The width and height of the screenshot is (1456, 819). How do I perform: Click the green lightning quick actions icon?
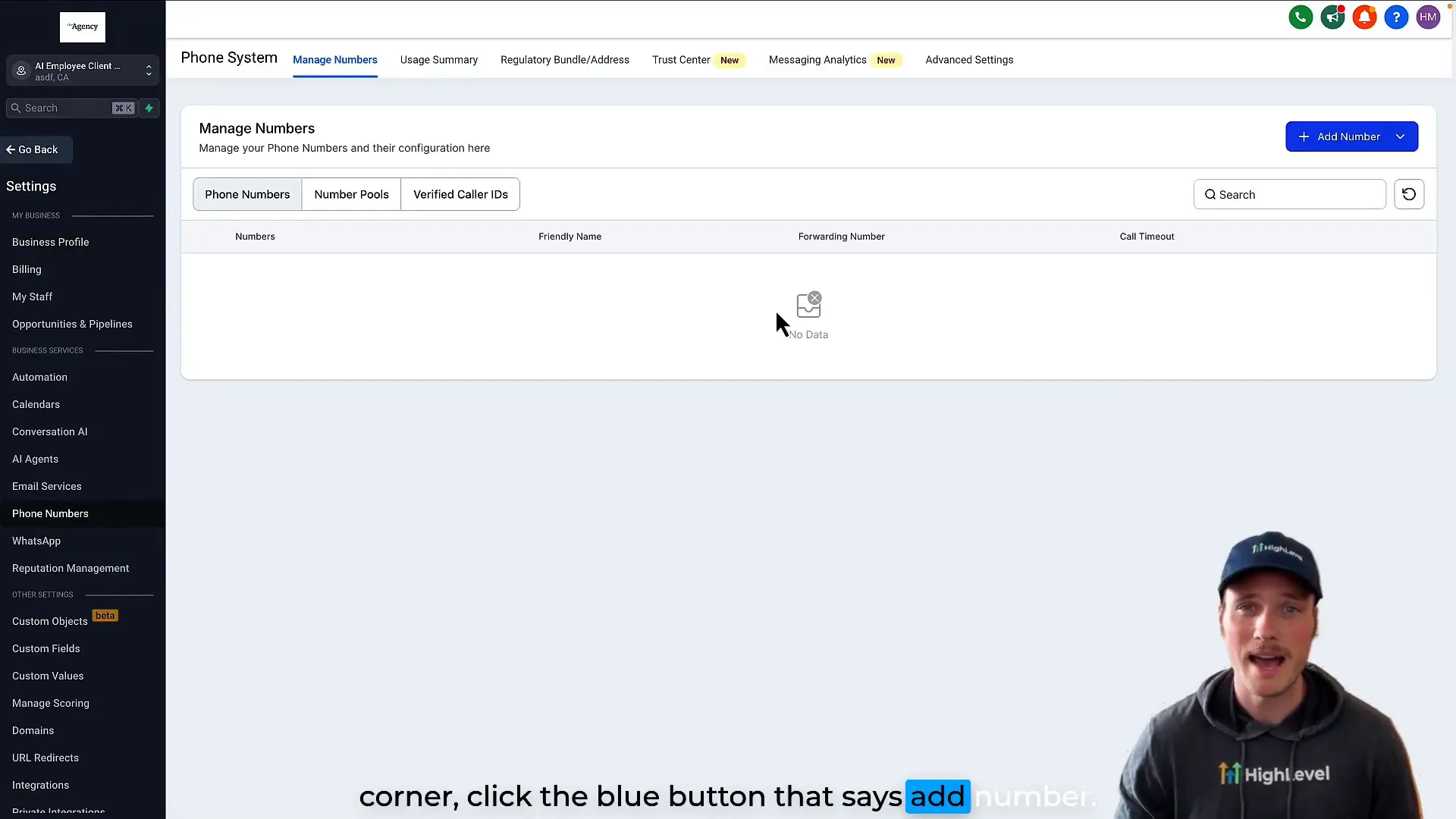[x=149, y=108]
